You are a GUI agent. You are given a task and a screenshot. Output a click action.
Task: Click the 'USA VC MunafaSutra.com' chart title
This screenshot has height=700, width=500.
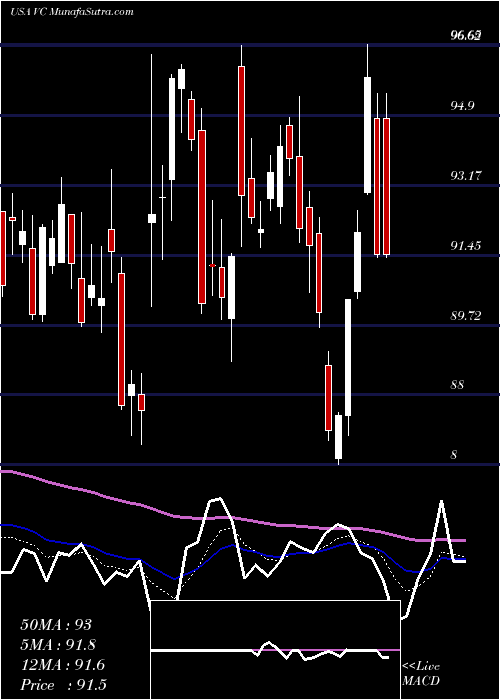click(x=72, y=11)
